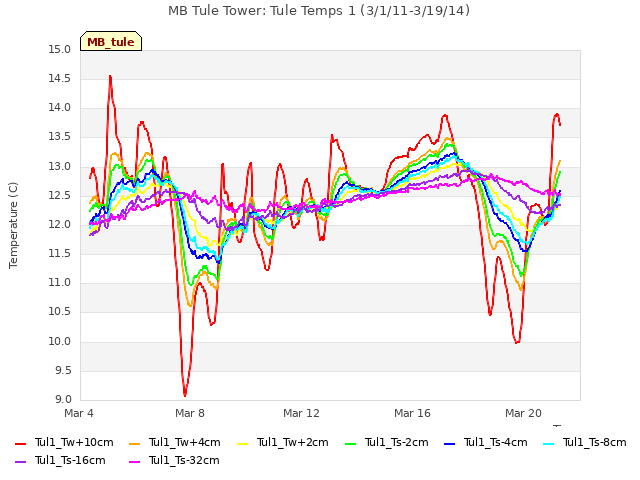The image size is (640, 480).
Task: Click the 11.5 y-axis tick label
Action: click(x=60, y=254)
